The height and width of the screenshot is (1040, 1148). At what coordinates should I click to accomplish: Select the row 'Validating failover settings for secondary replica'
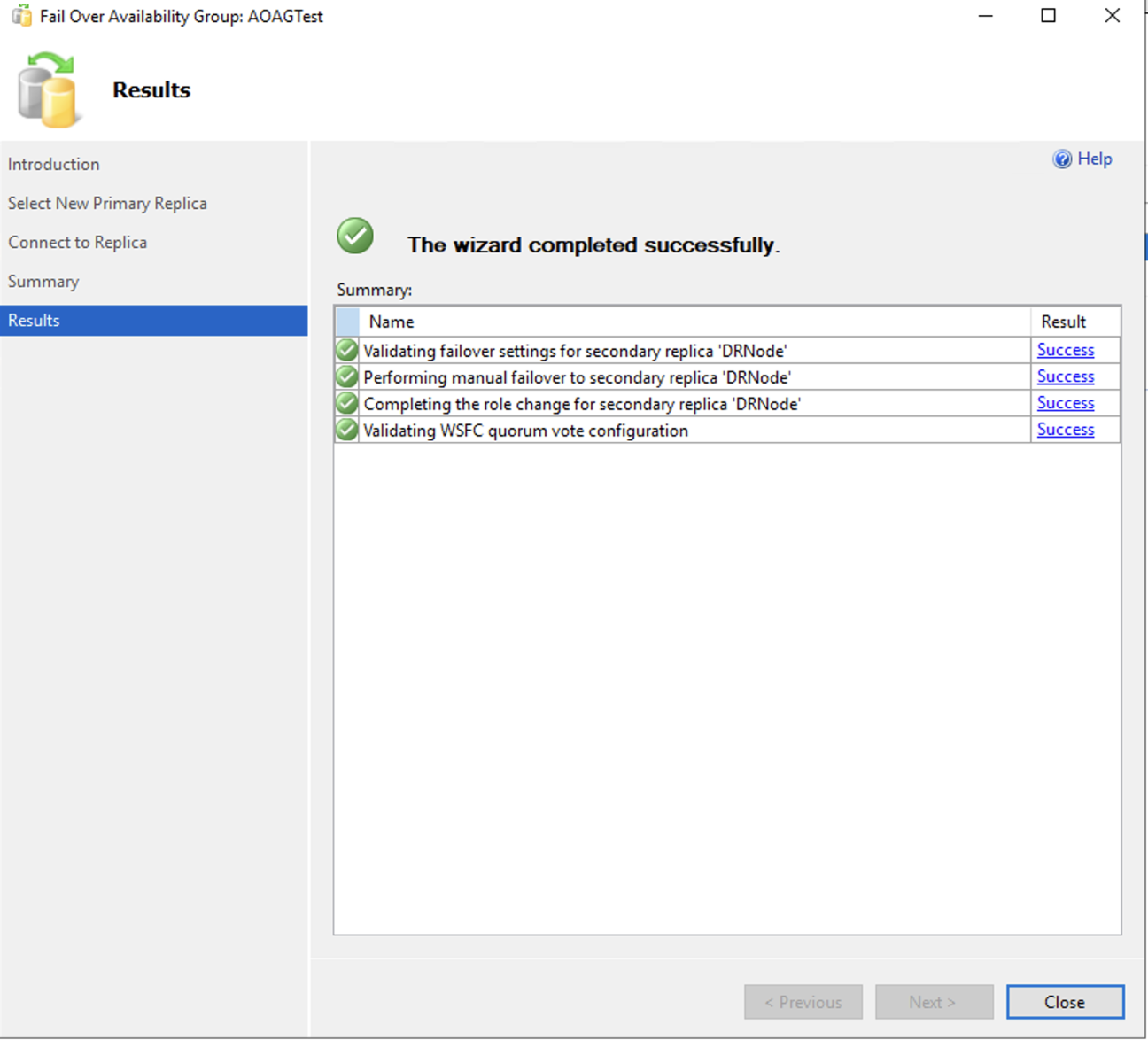[x=576, y=350]
